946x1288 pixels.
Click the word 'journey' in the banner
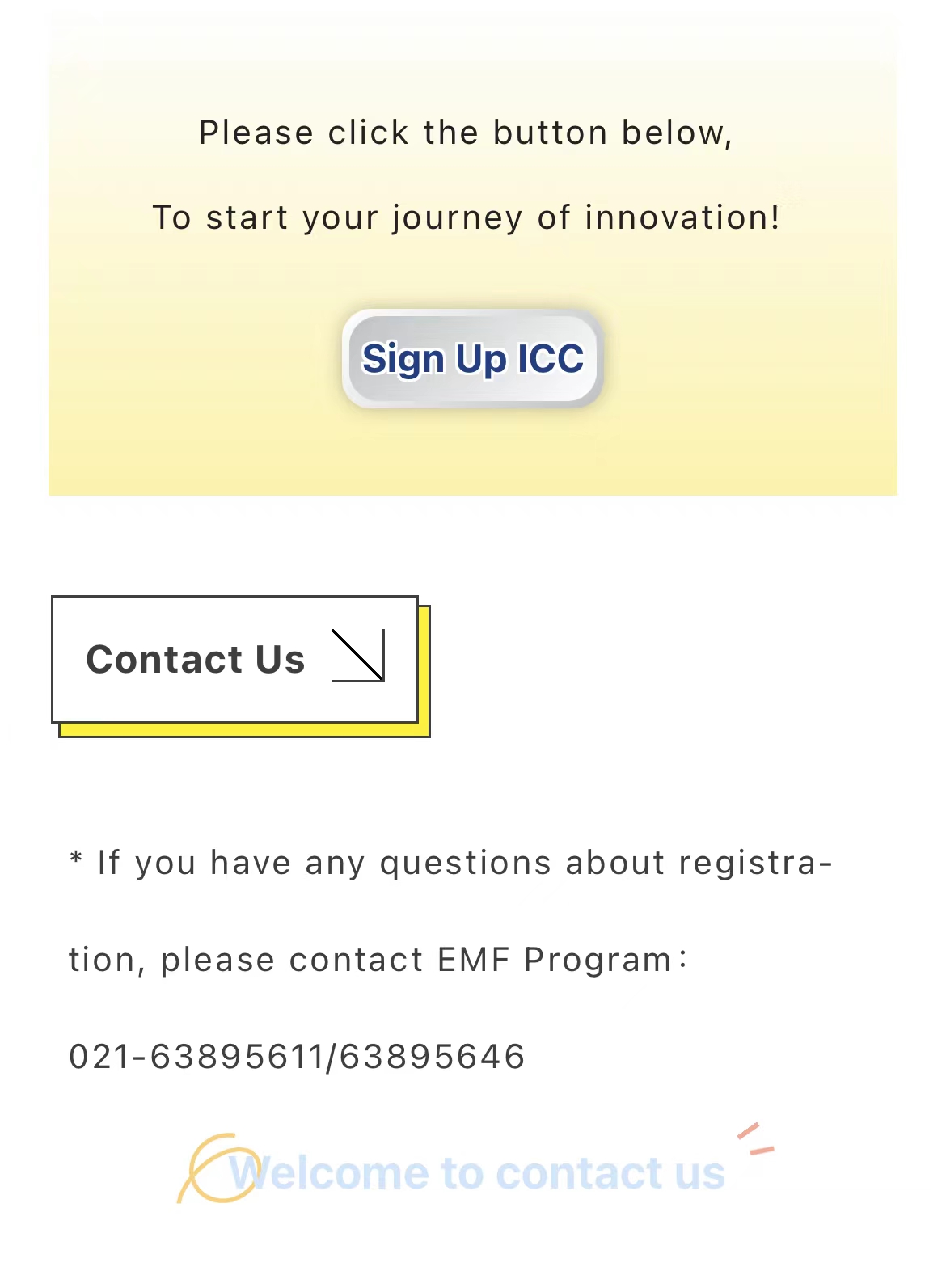458,218
